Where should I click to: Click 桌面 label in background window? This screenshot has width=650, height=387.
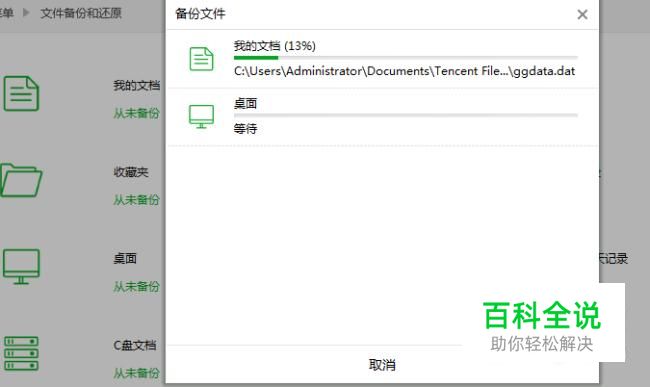pos(125,259)
